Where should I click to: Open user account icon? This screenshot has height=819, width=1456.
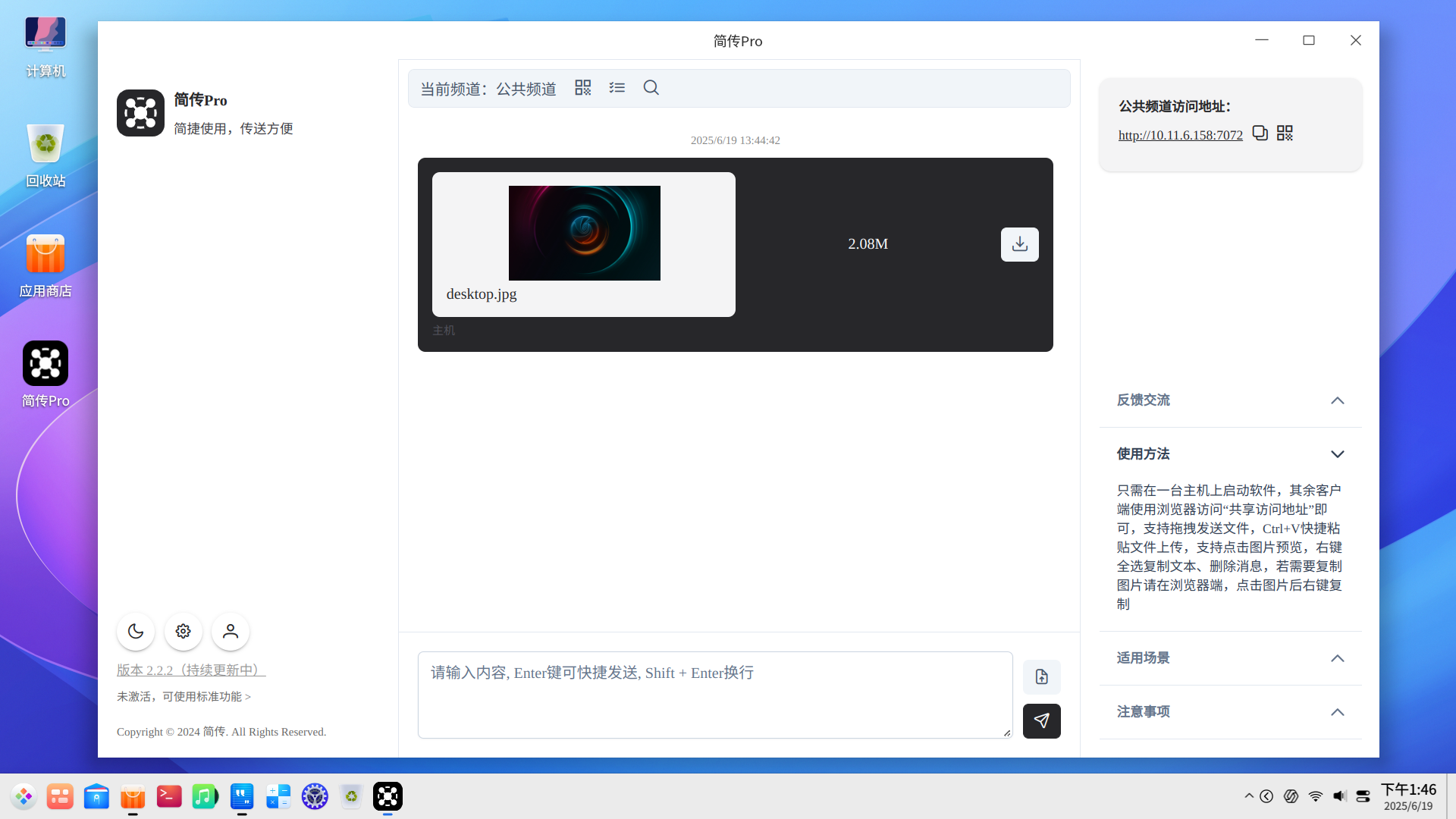pyautogui.click(x=231, y=631)
